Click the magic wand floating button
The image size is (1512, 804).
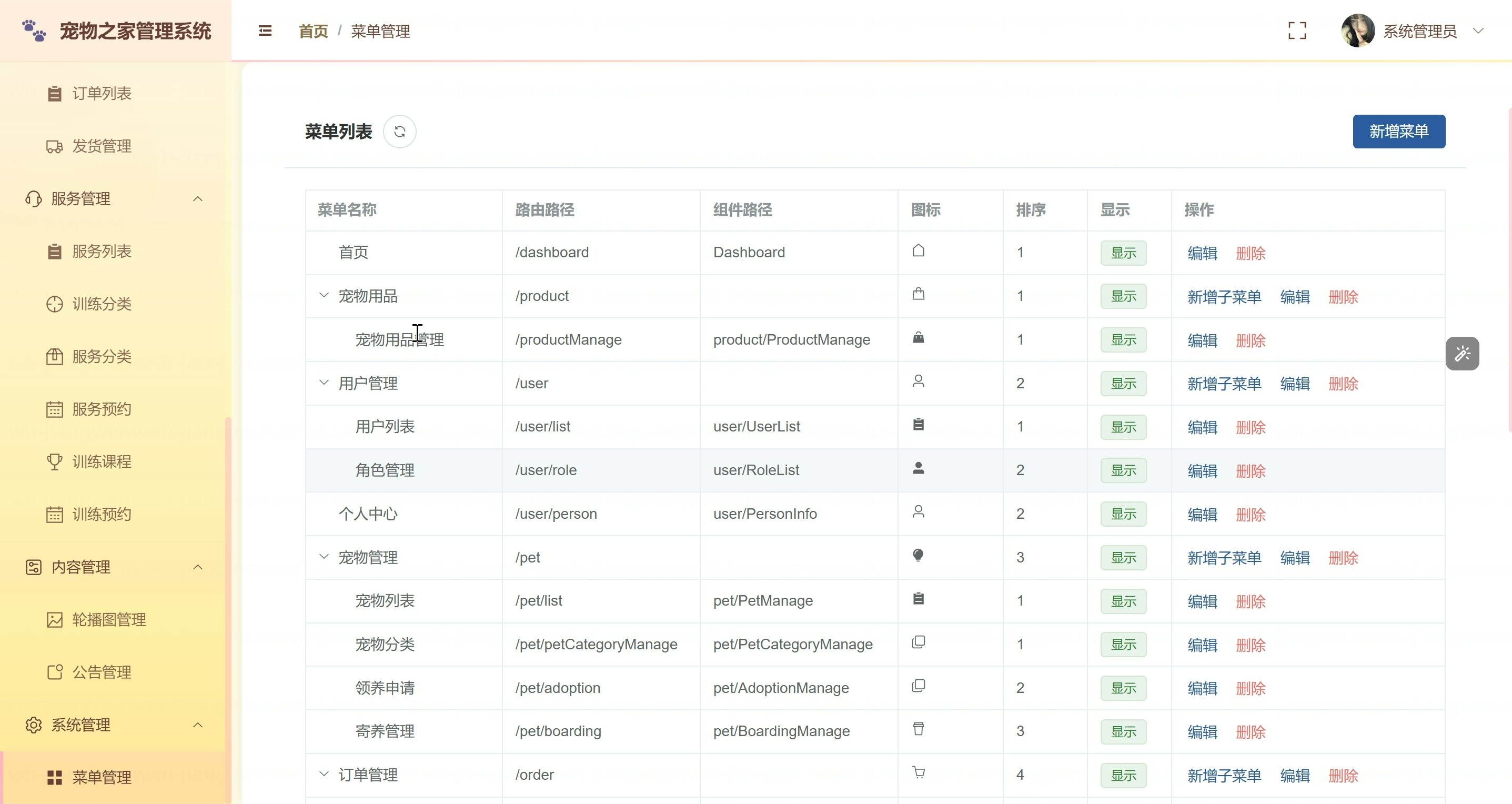click(1462, 353)
